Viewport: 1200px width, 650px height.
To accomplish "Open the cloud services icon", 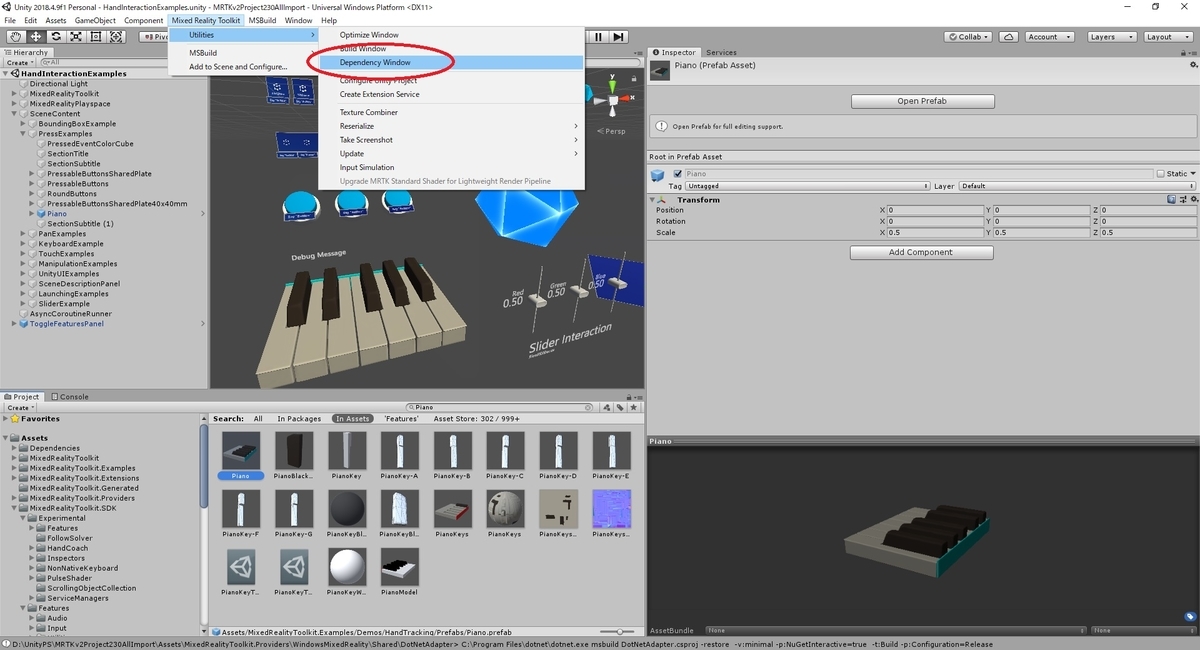I will pos(1007,37).
